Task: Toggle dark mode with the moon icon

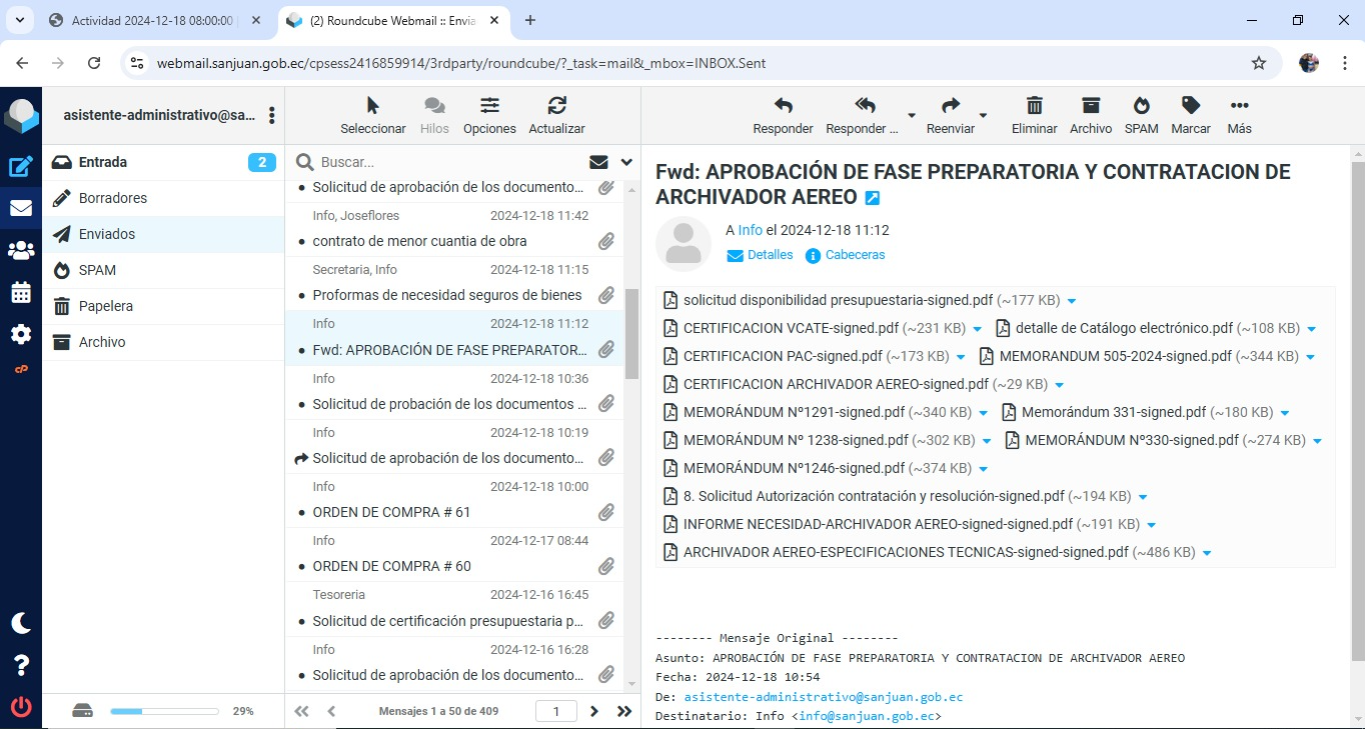Action: coord(21,623)
